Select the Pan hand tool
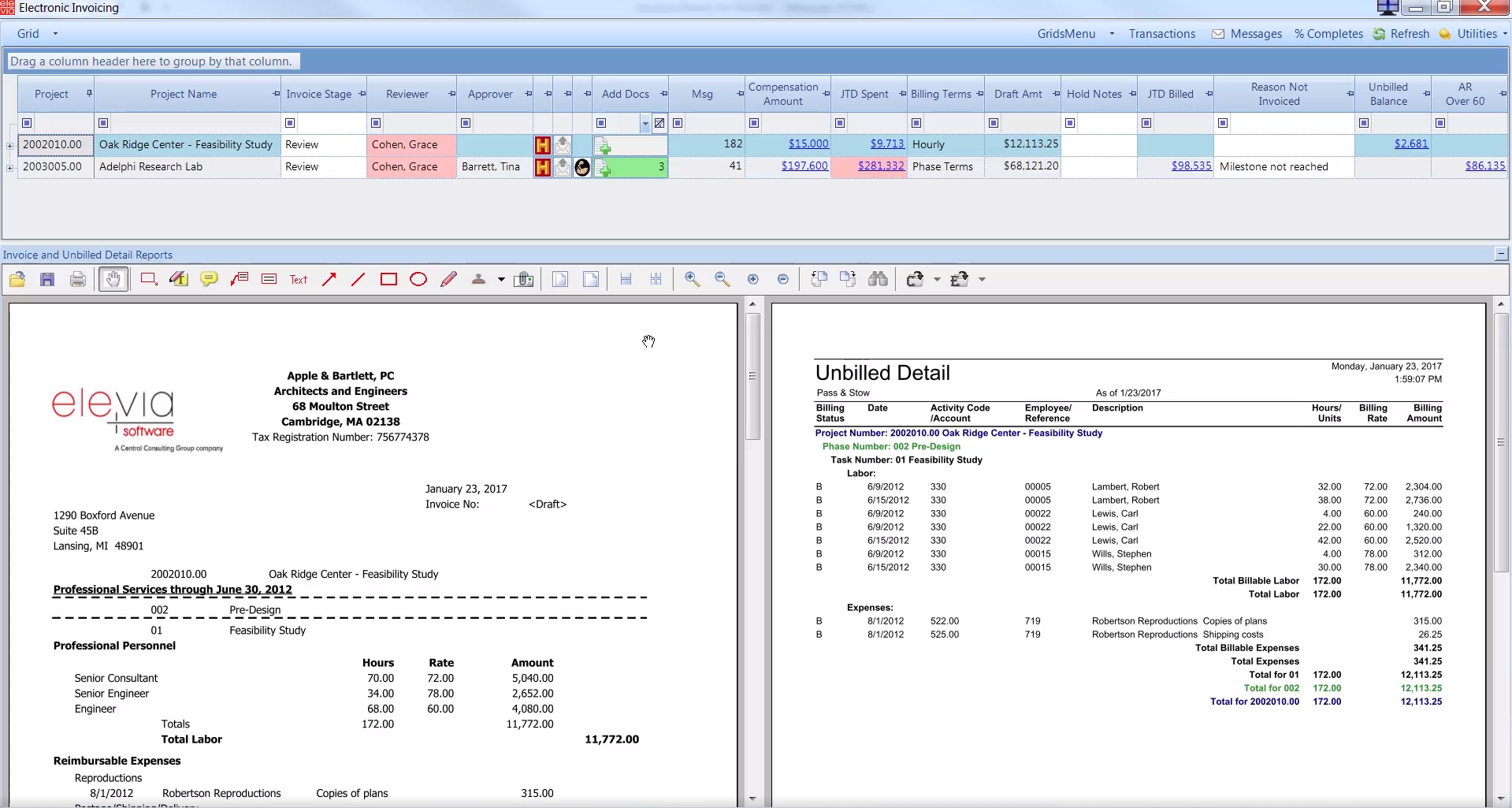Image resolution: width=1512 pixels, height=808 pixels. click(x=113, y=279)
